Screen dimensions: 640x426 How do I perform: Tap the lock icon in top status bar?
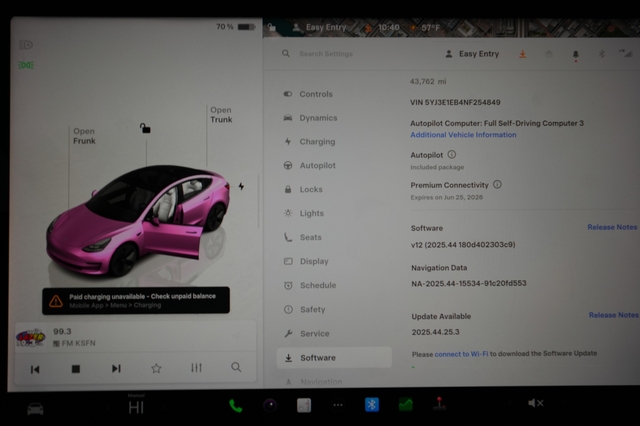pyautogui.click(x=271, y=27)
